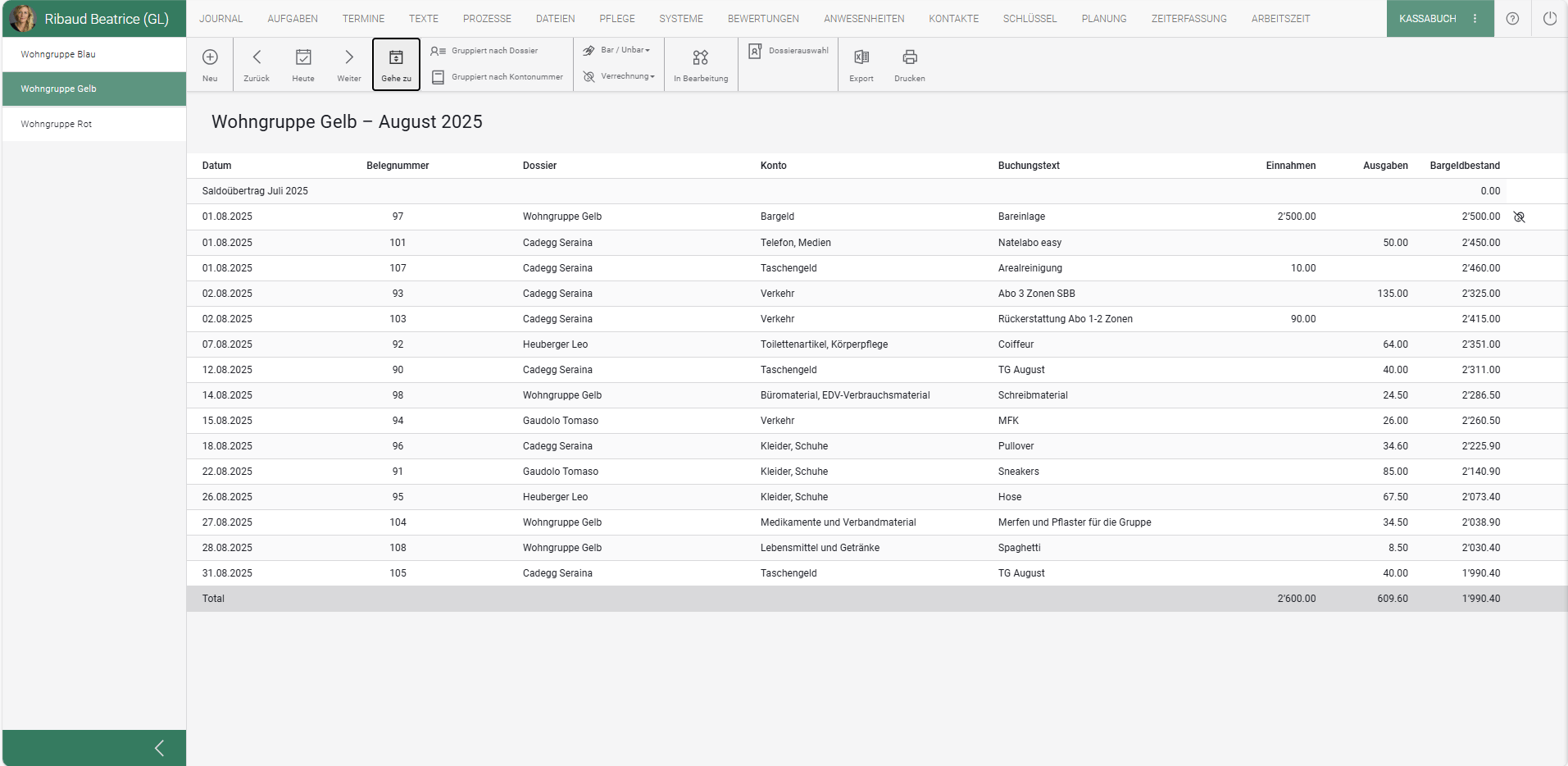1568x766 pixels.
Task: Go back with the Zurück arrow
Action: (257, 57)
